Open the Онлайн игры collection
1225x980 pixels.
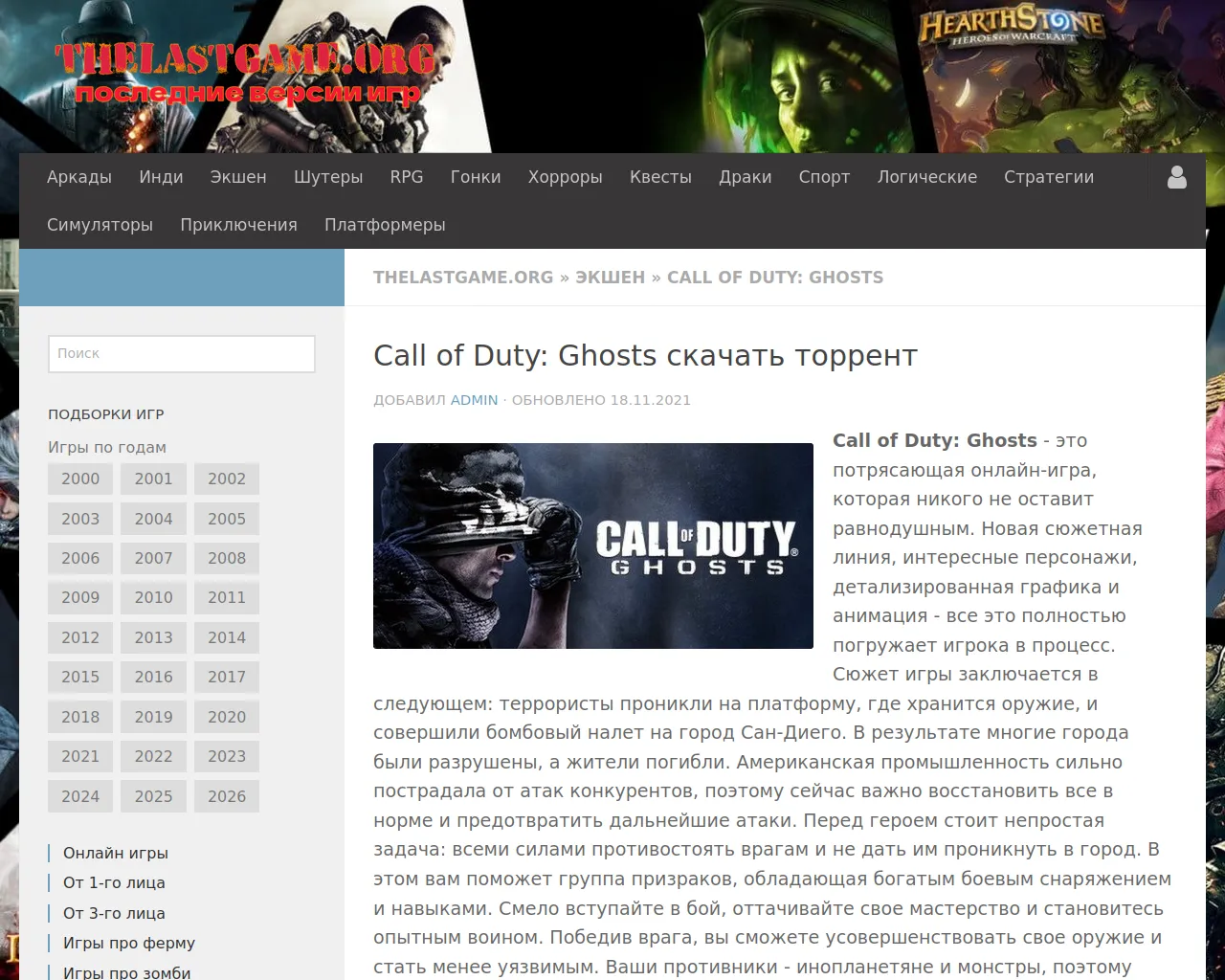click(x=116, y=854)
